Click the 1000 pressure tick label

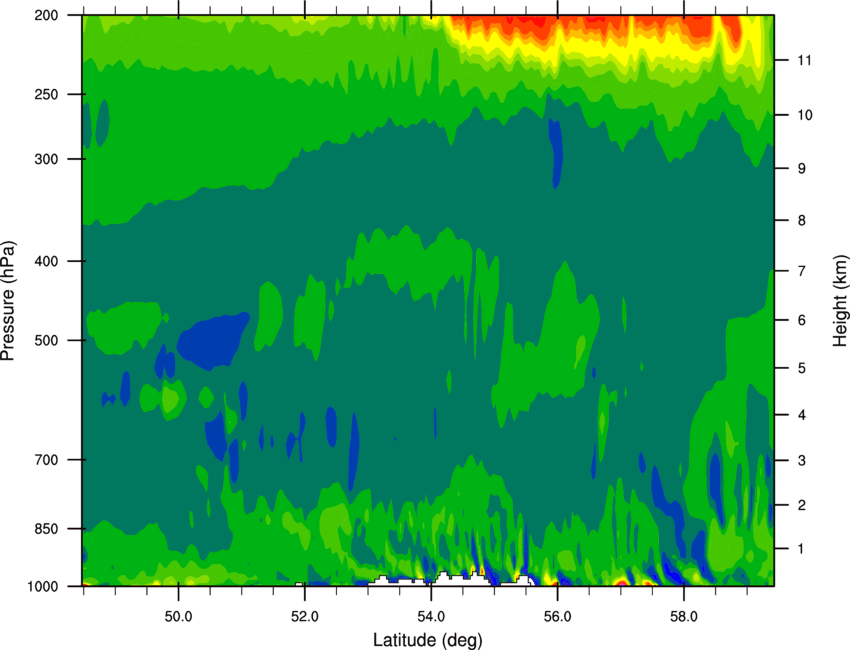click(43, 586)
